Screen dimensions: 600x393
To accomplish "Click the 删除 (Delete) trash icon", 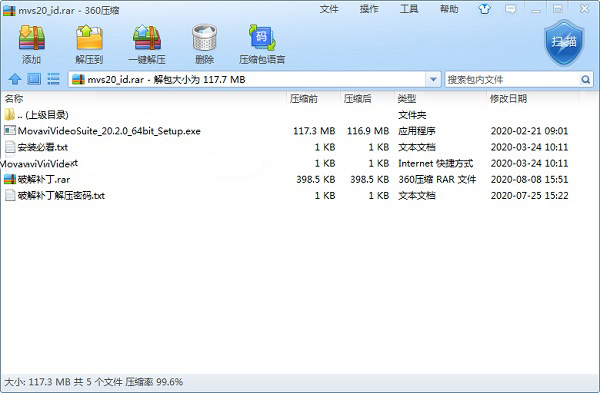I will click(204, 38).
